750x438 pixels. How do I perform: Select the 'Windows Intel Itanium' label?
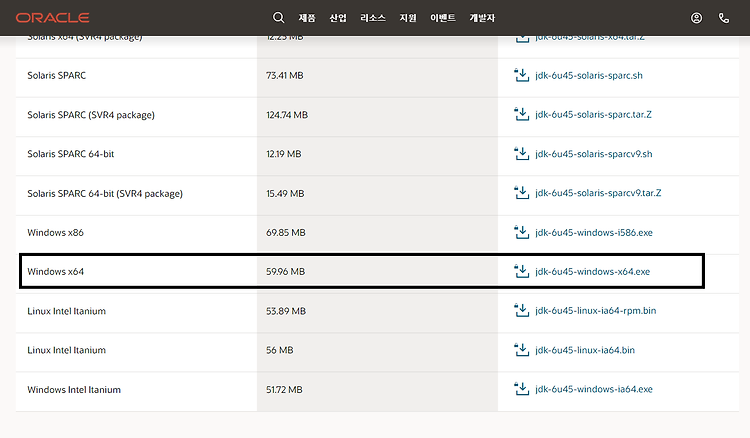[74, 390]
